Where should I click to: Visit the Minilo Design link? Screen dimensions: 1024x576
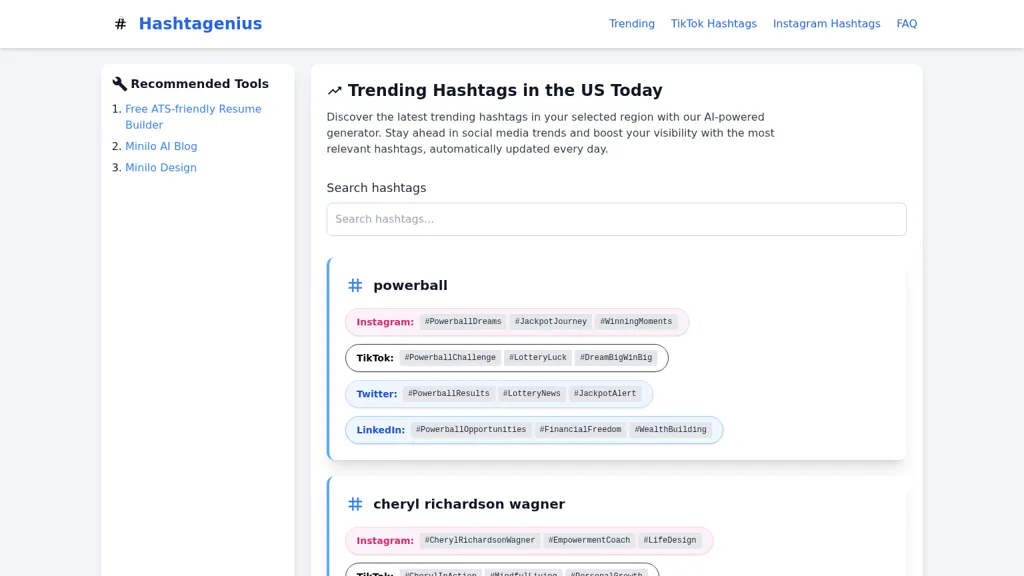coord(161,168)
